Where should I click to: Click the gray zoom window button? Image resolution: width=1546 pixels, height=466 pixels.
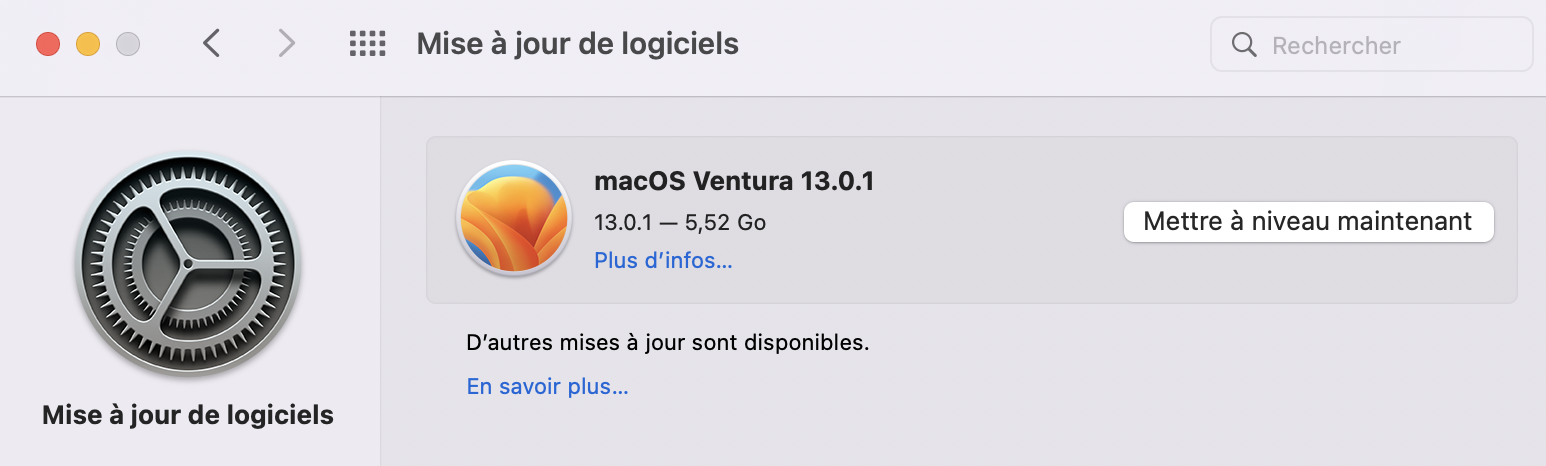click(128, 44)
